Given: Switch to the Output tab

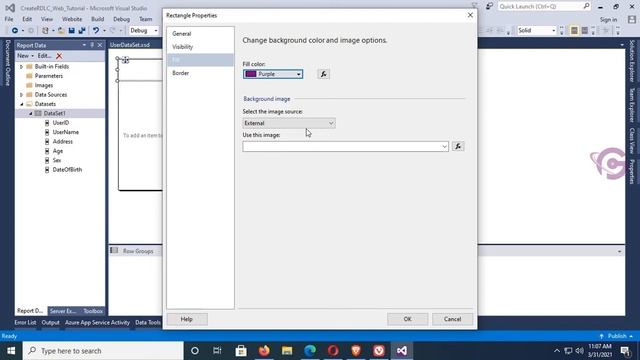Looking at the screenshot, I should (50, 322).
